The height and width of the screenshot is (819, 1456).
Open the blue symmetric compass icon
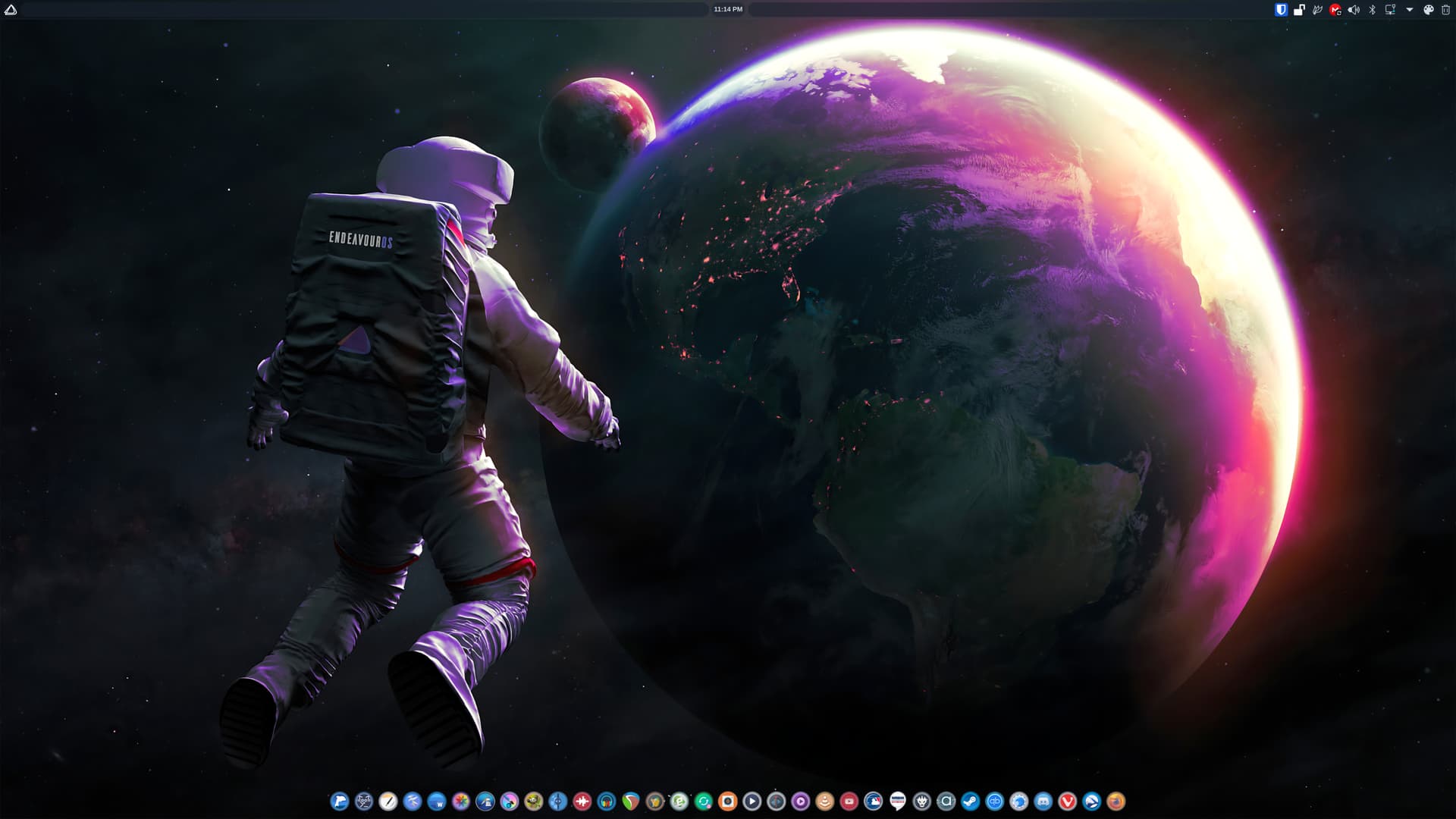558,801
